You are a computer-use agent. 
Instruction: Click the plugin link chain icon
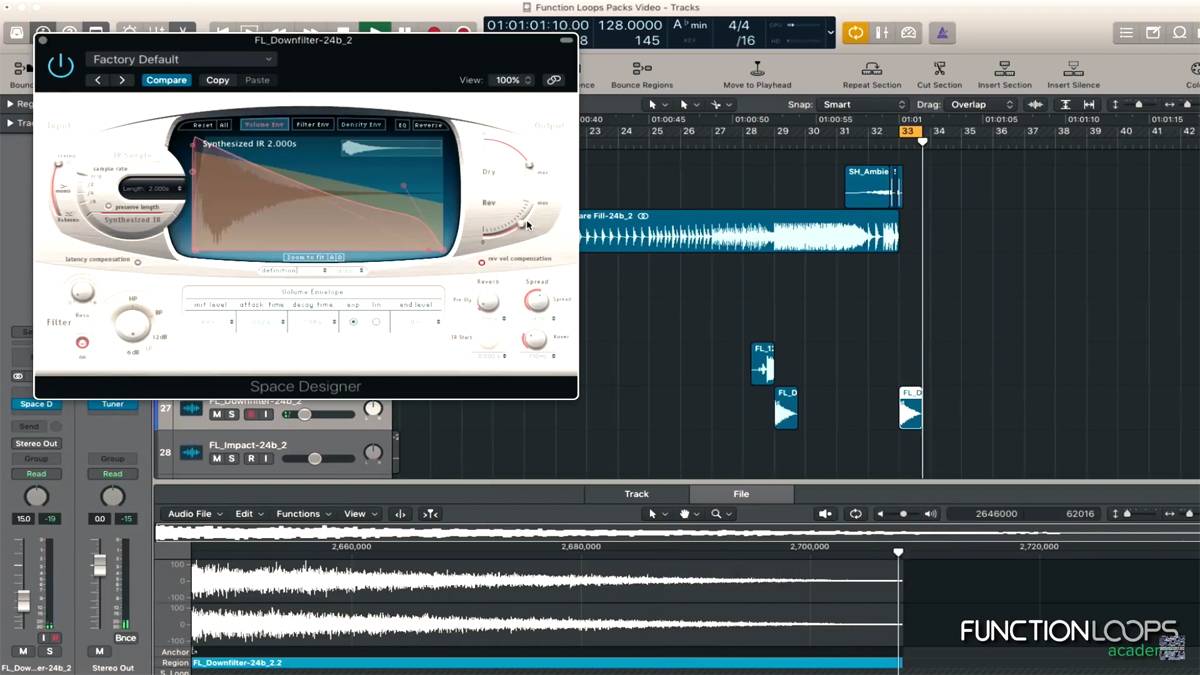553,80
